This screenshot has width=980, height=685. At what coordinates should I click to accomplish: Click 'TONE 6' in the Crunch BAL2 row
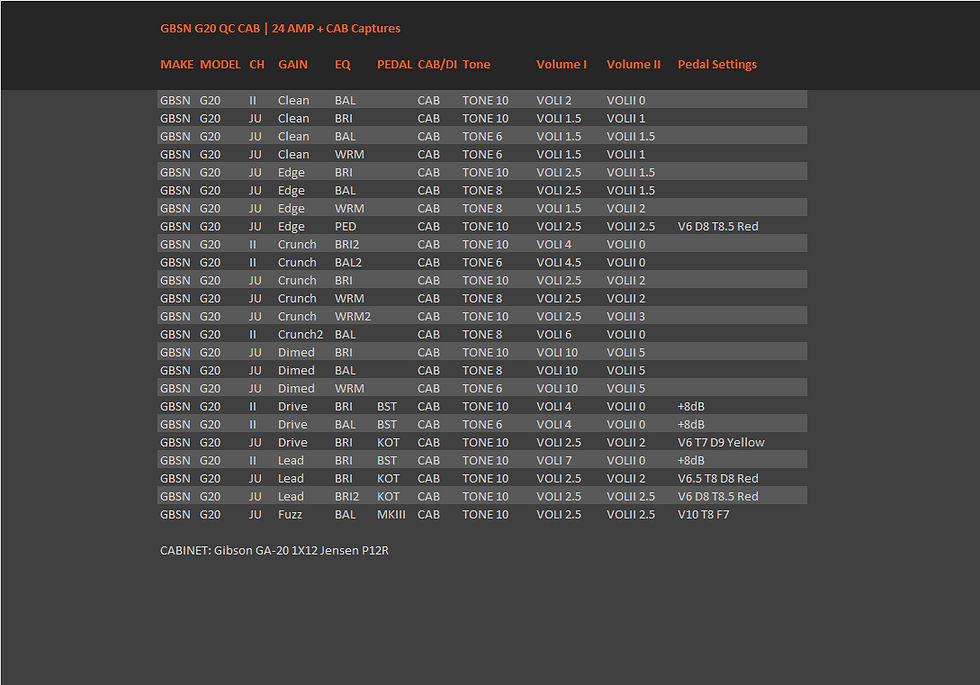pyautogui.click(x=482, y=263)
